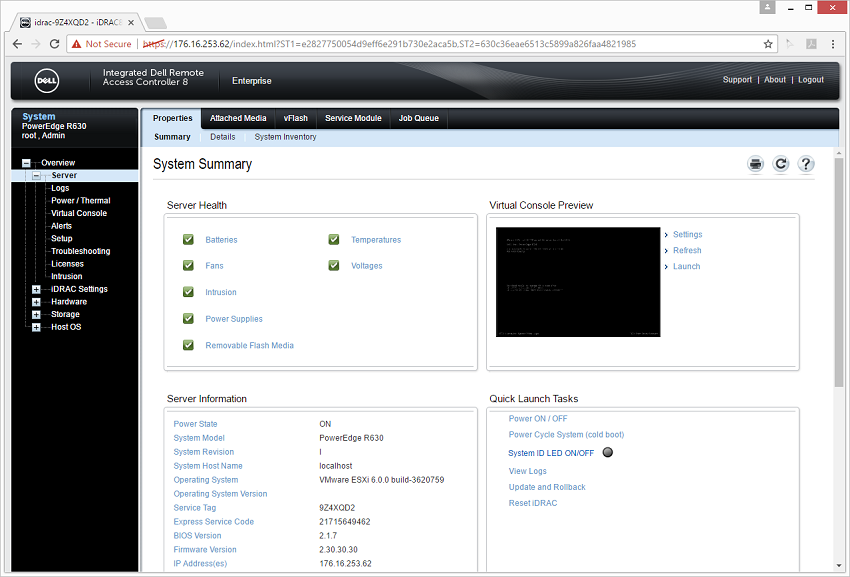Screen dimensions: 850x577
Task: Print the System Summary page
Action: coord(755,164)
